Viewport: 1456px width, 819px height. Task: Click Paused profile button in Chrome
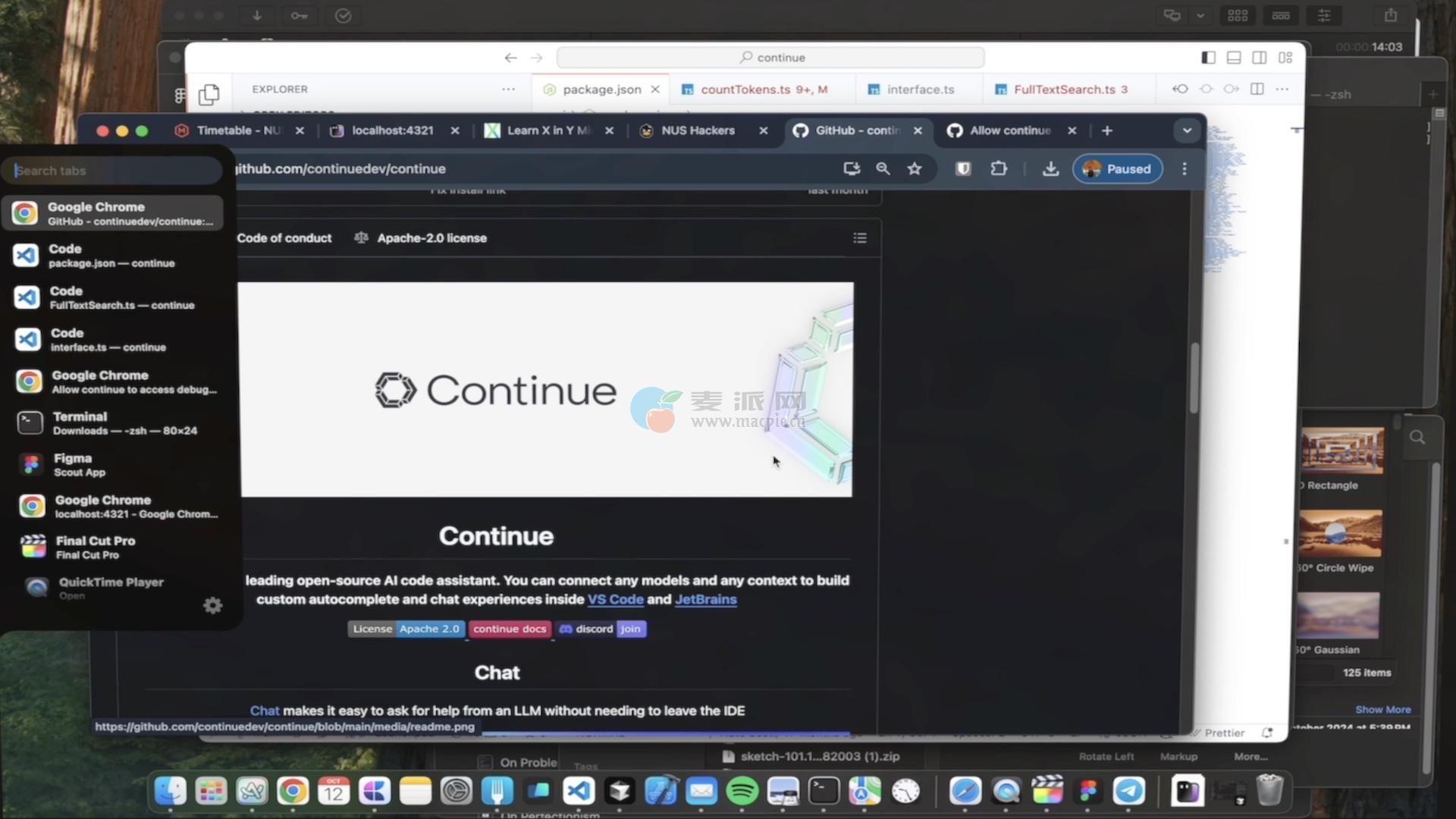(1117, 168)
